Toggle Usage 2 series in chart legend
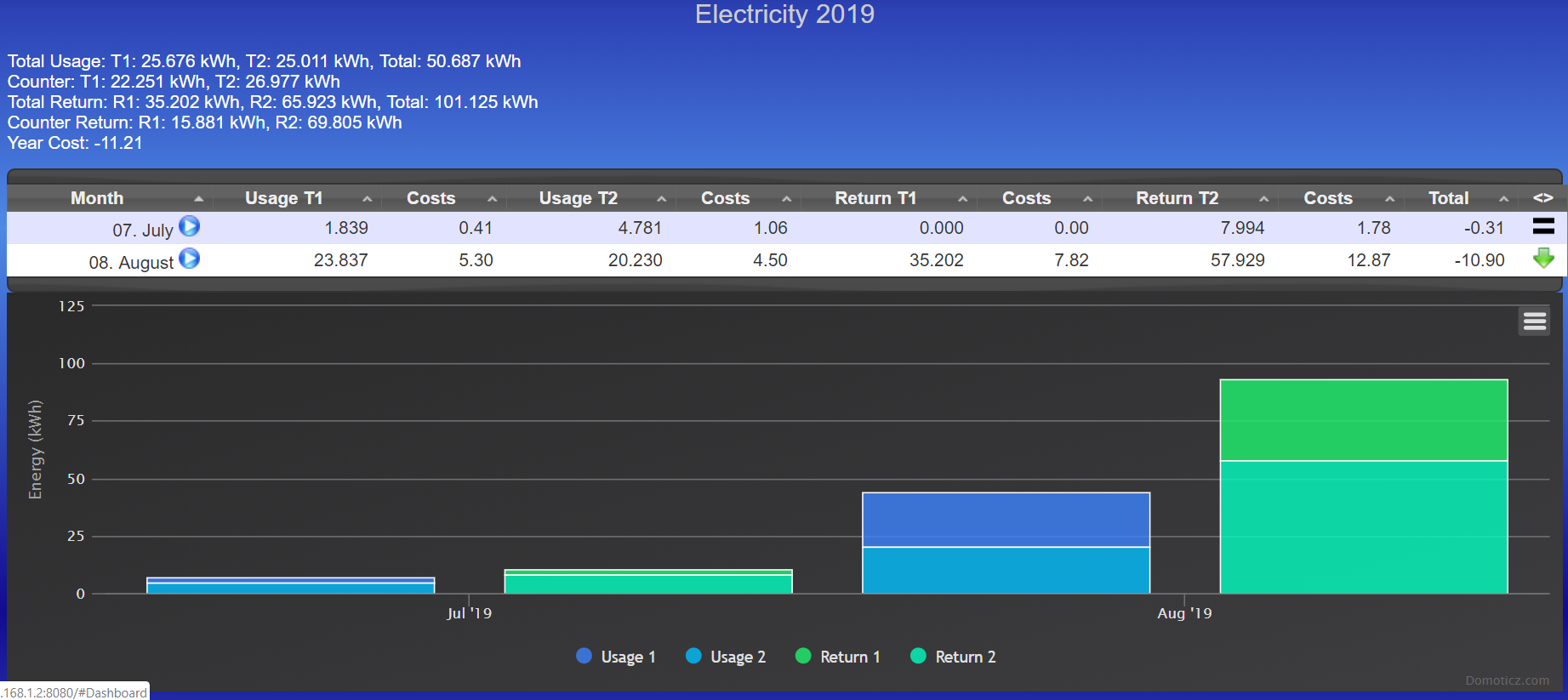The height and width of the screenshot is (700, 1568). coord(726,657)
